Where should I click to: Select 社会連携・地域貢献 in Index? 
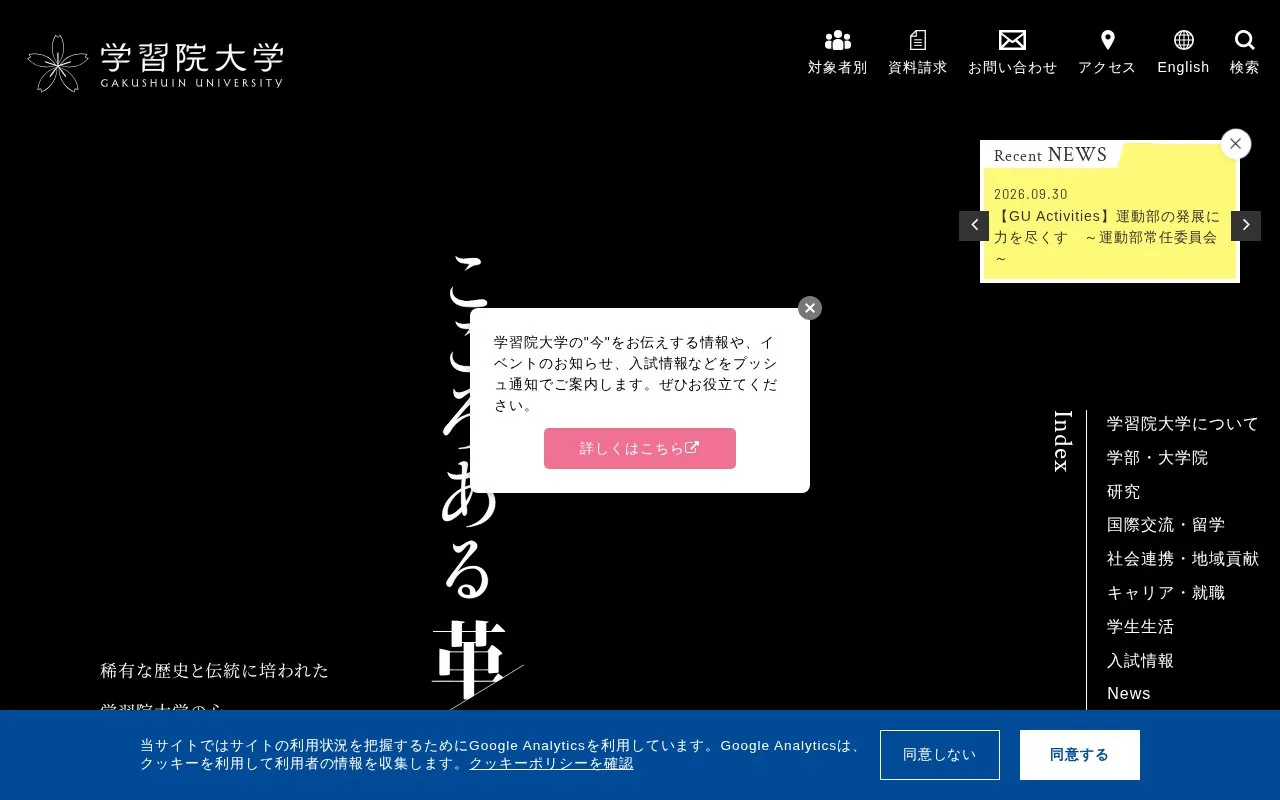pos(1183,559)
